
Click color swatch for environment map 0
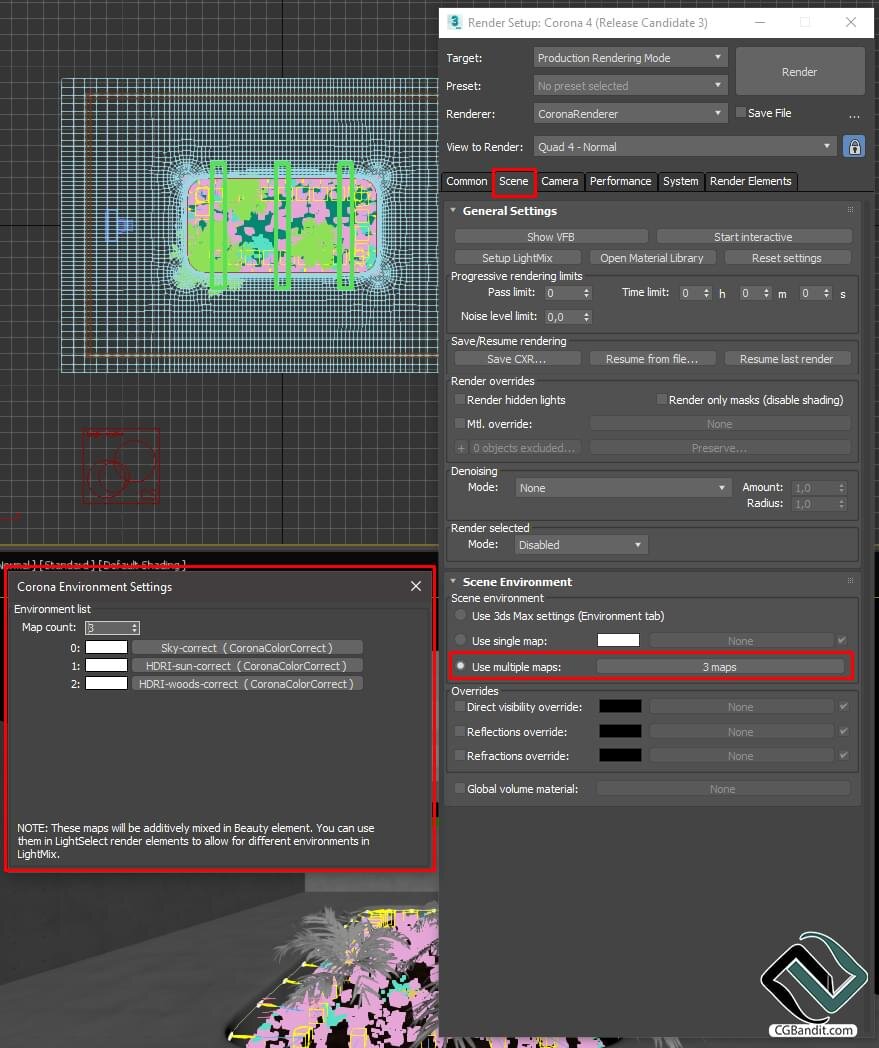pos(106,647)
